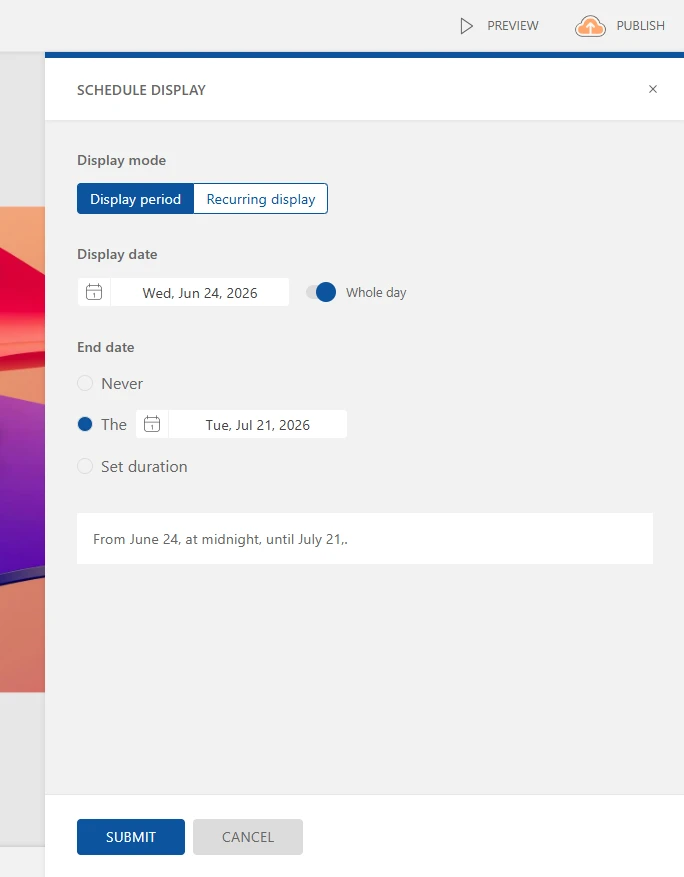Select the Display period mode

[135, 199]
